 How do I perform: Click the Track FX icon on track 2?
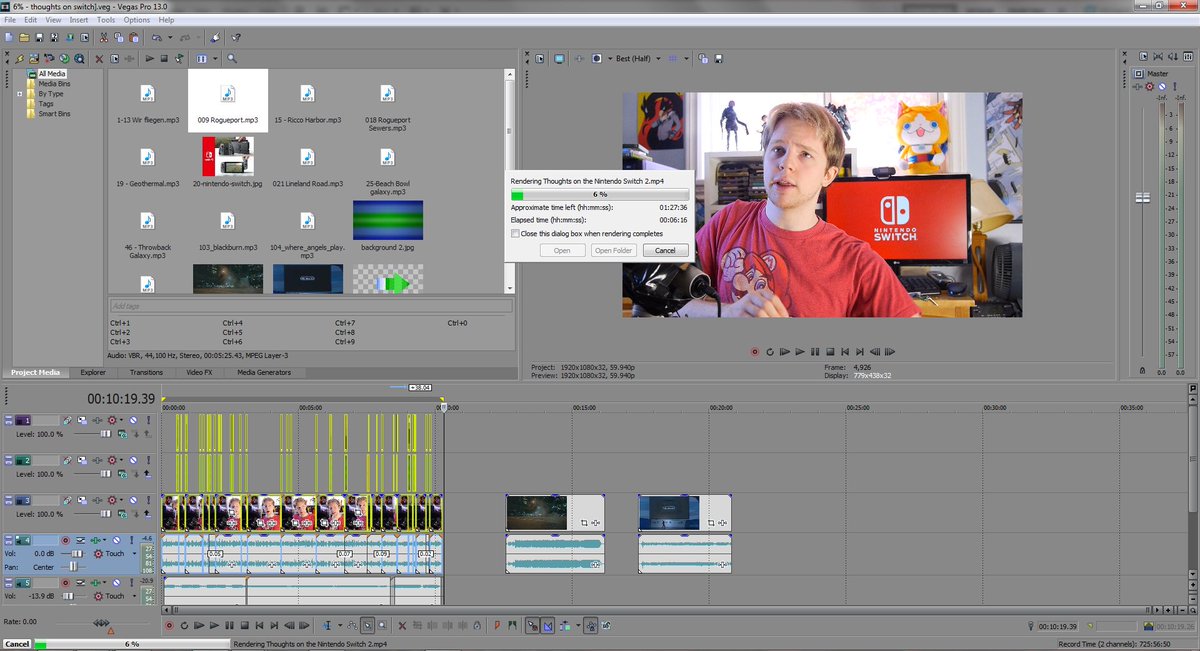97,460
